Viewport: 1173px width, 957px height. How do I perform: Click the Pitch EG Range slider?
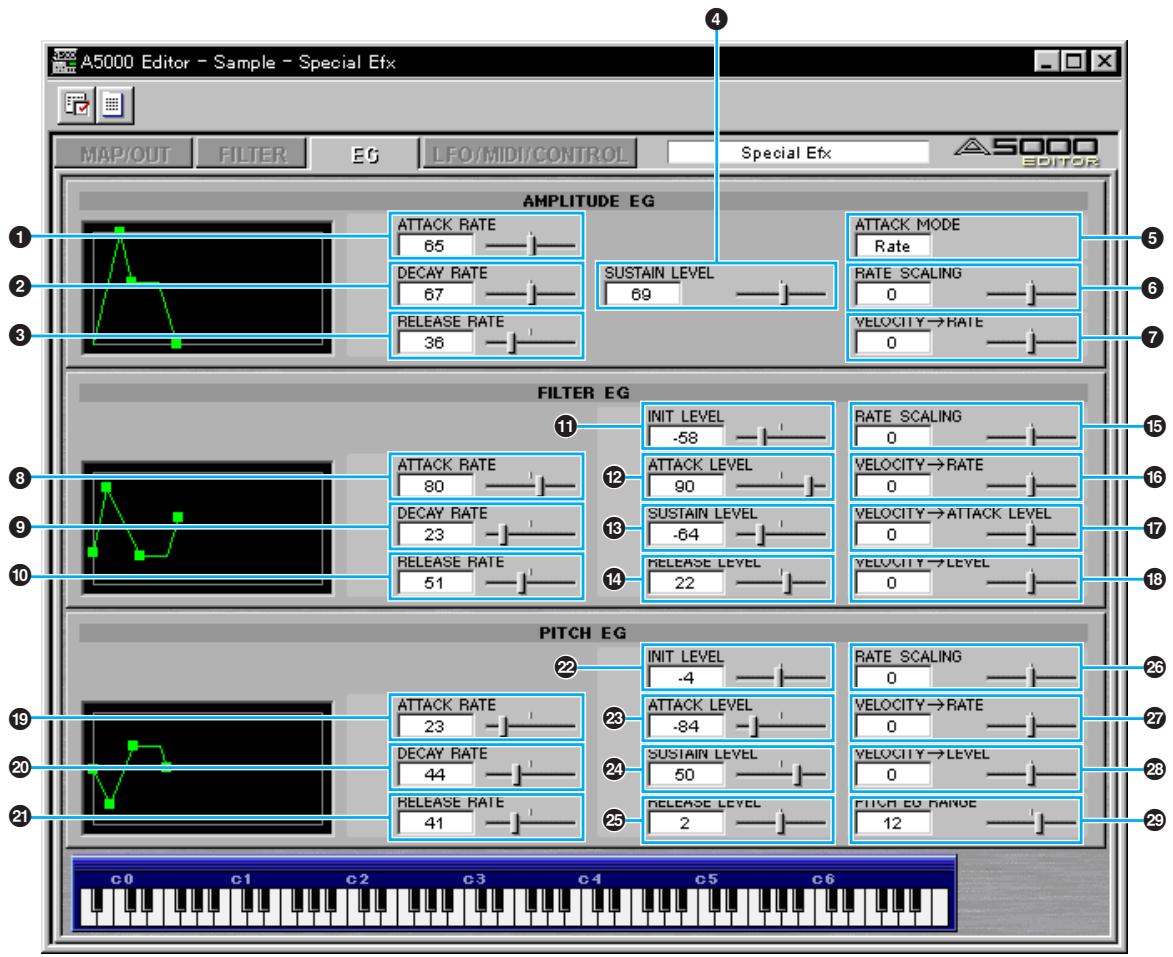pyautogui.click(x=1032, y=823)
